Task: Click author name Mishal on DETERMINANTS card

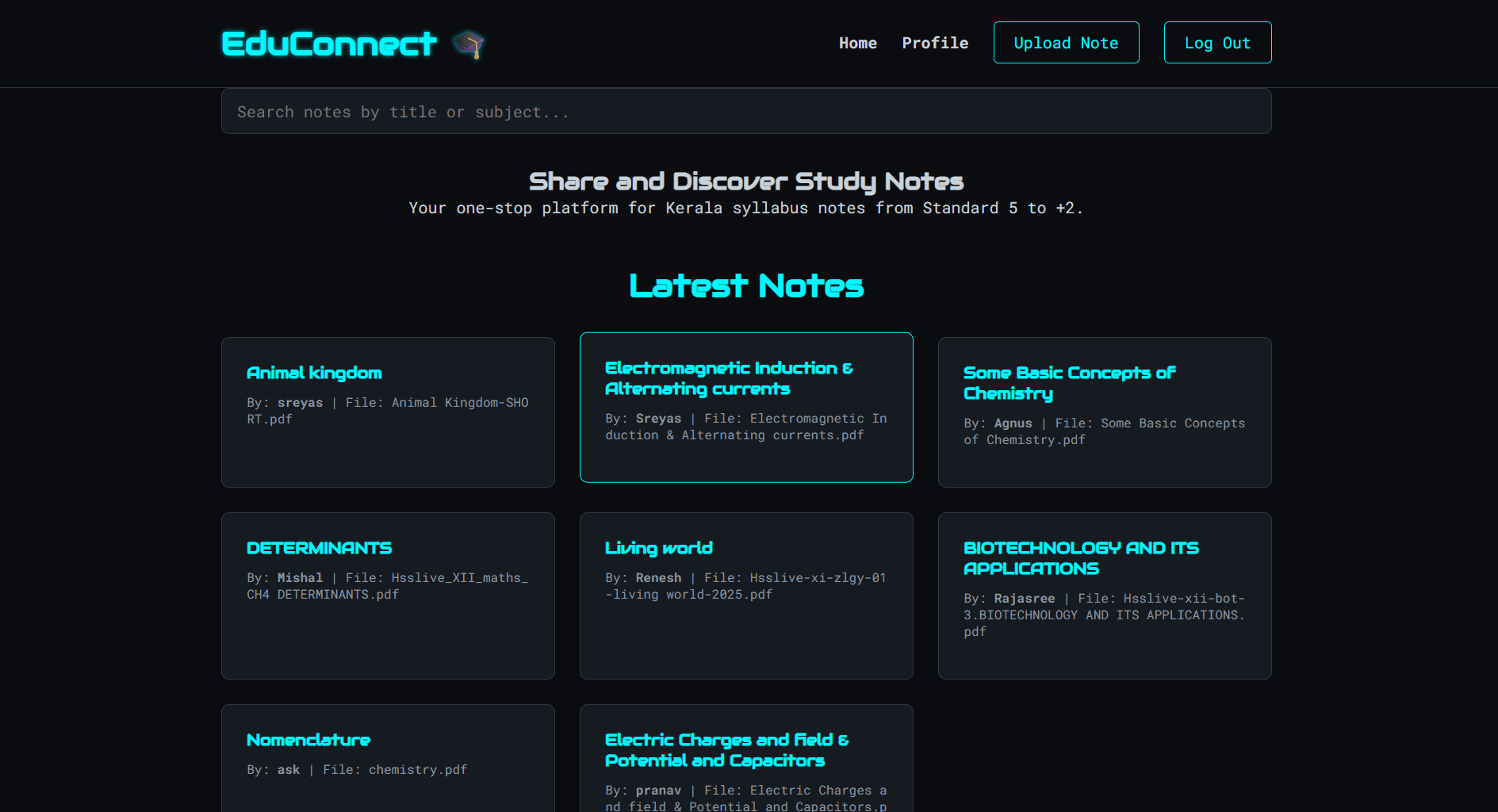Action: [x=300, y=578]
